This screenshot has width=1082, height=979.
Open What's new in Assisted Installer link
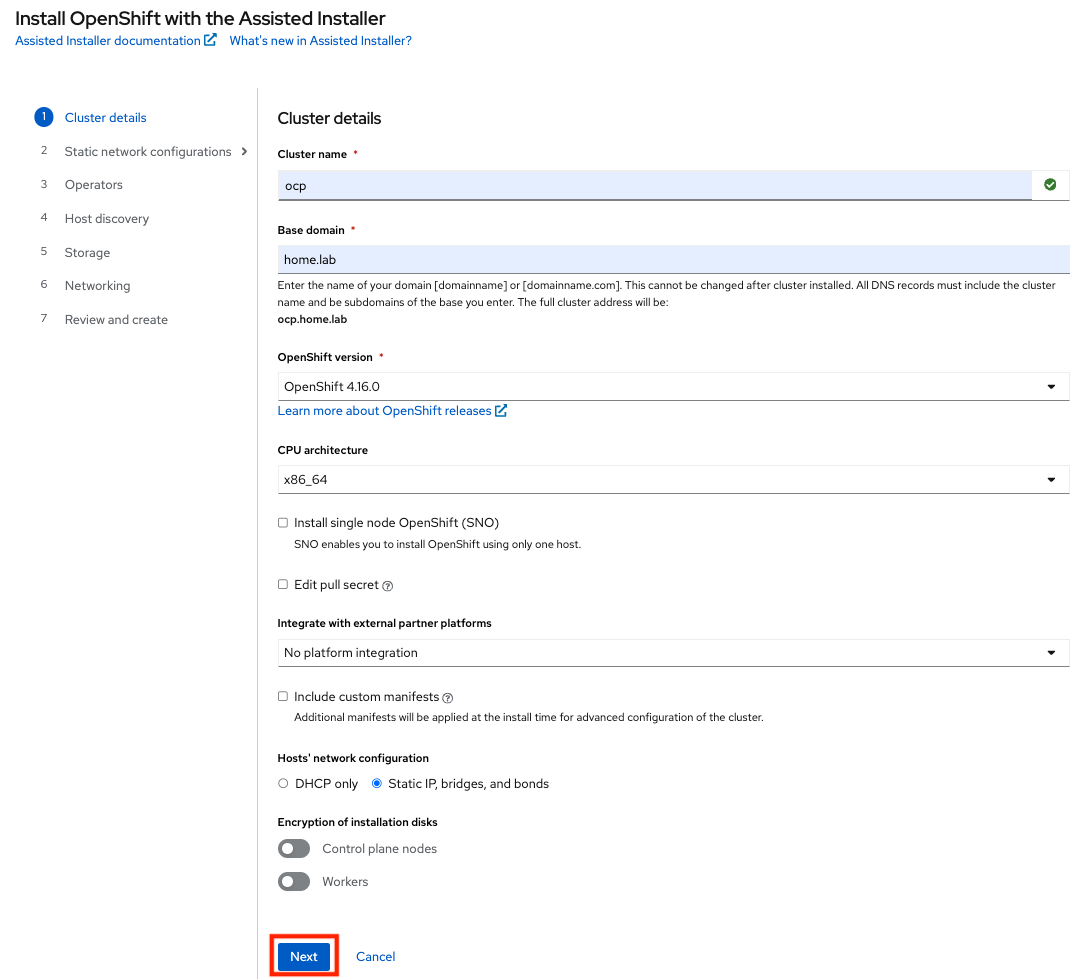pos(320,41)
